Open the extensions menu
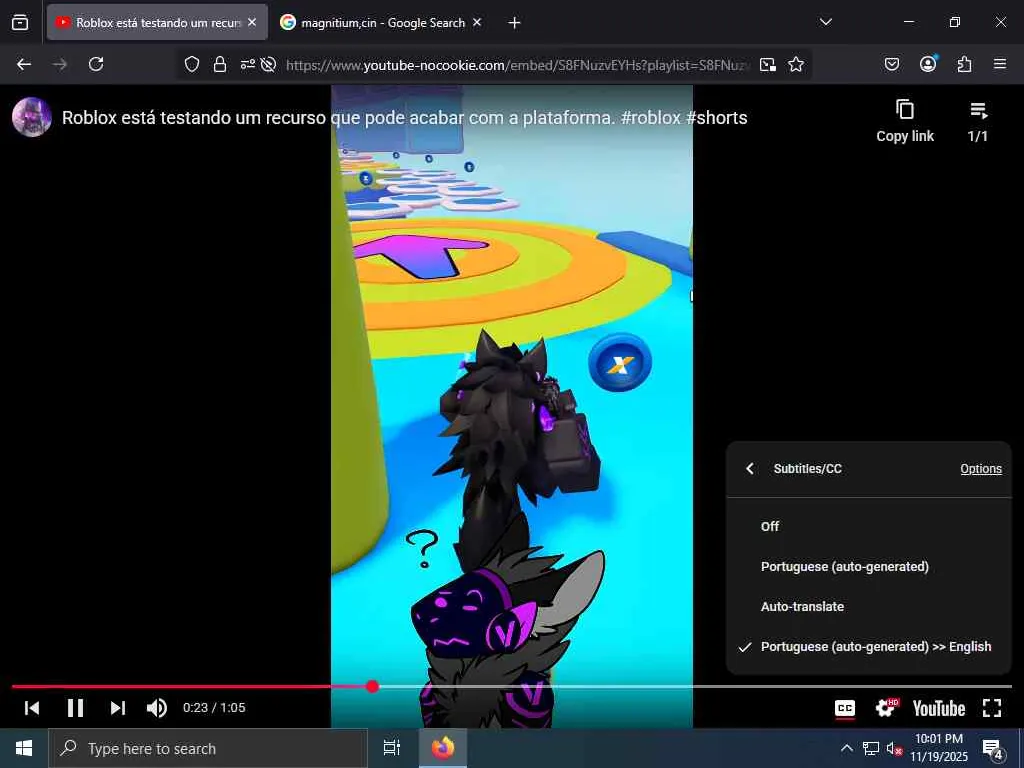The image size is (1024, 768). [x=964, y=64]
